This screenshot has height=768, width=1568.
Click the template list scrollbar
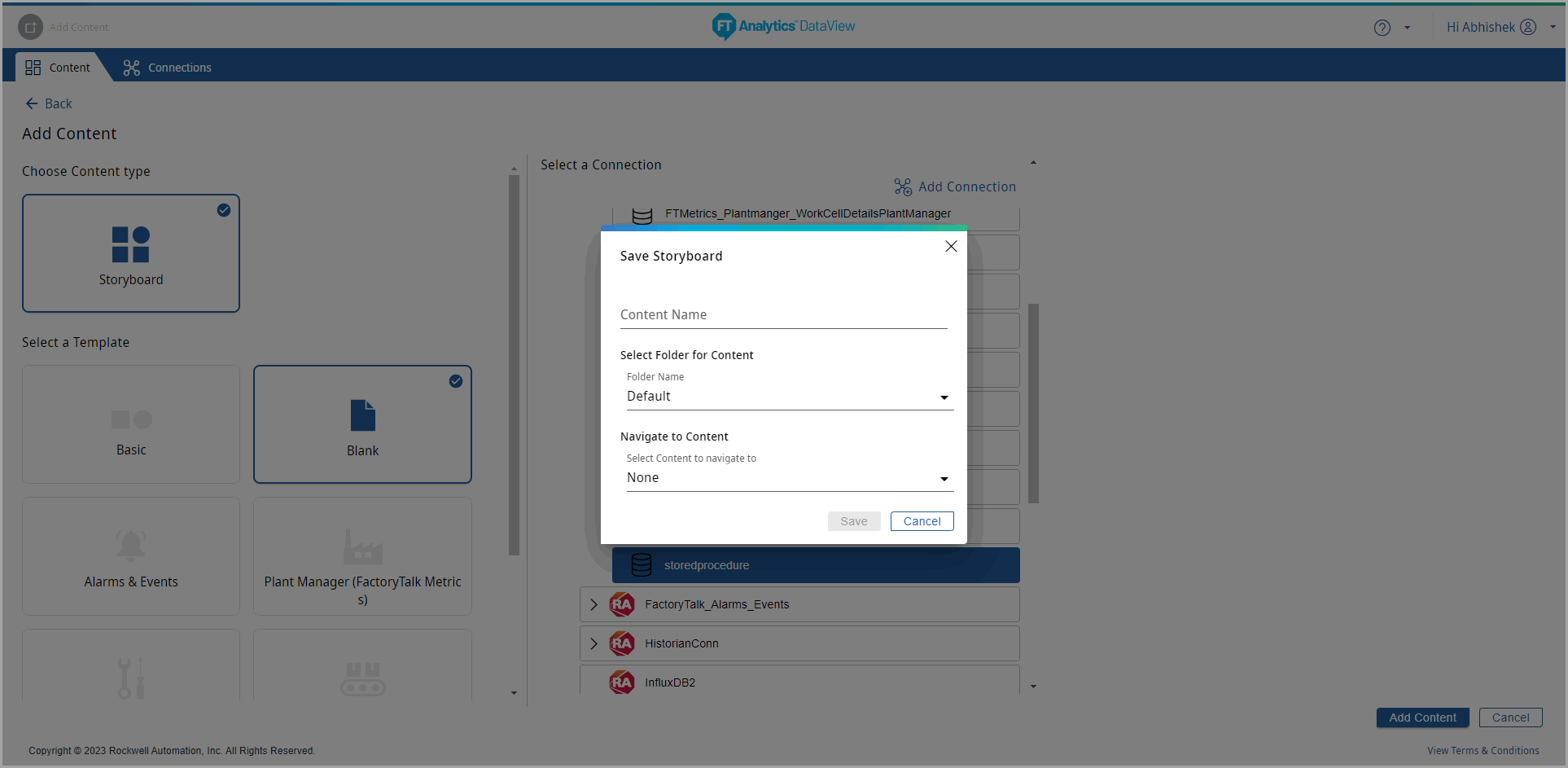coord(514,365)
